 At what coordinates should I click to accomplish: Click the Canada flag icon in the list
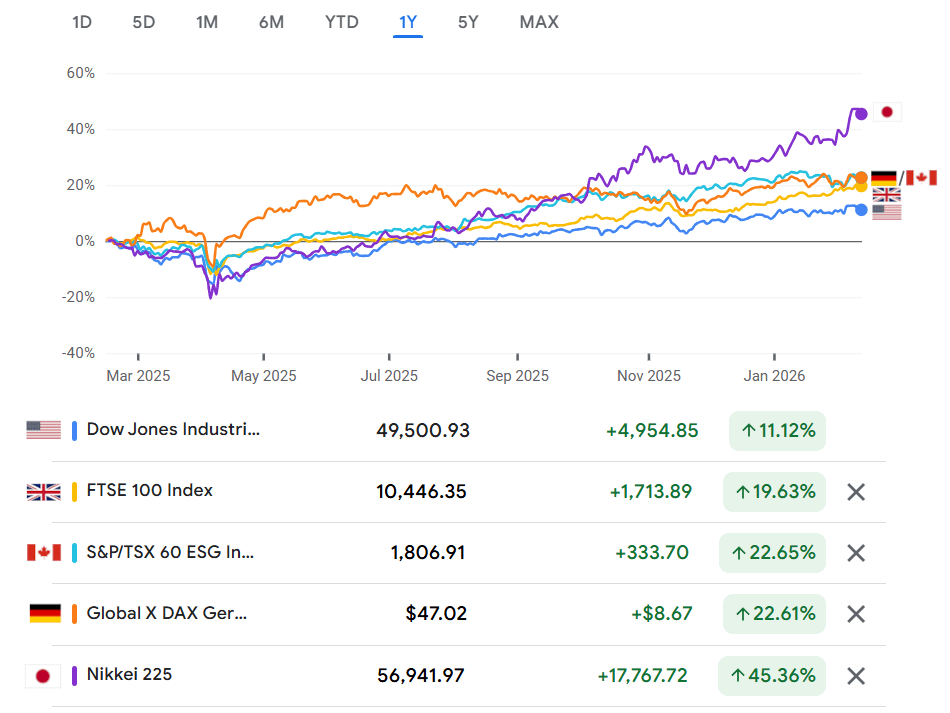click(44, 553)
